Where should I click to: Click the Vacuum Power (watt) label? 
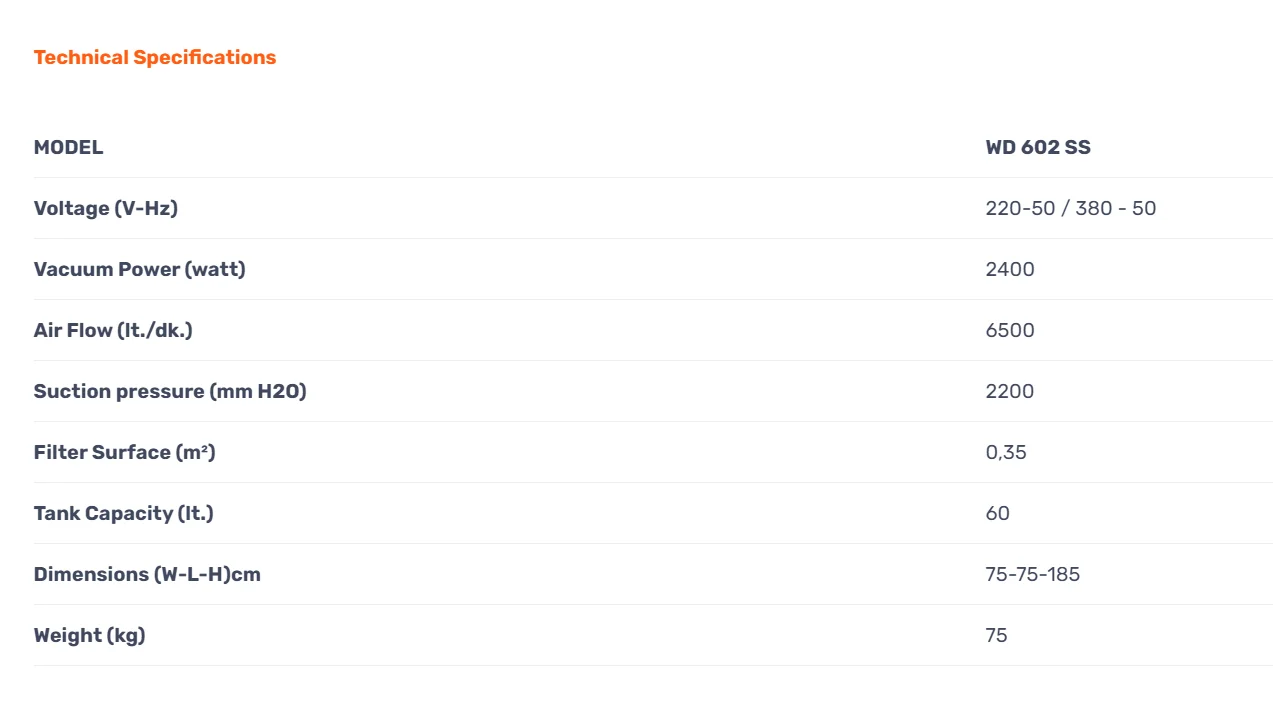[x=139, y=269]
